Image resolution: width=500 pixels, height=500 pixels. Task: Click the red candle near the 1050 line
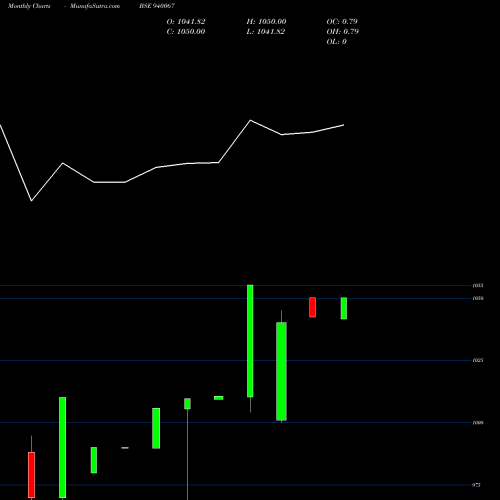(312, 307)
